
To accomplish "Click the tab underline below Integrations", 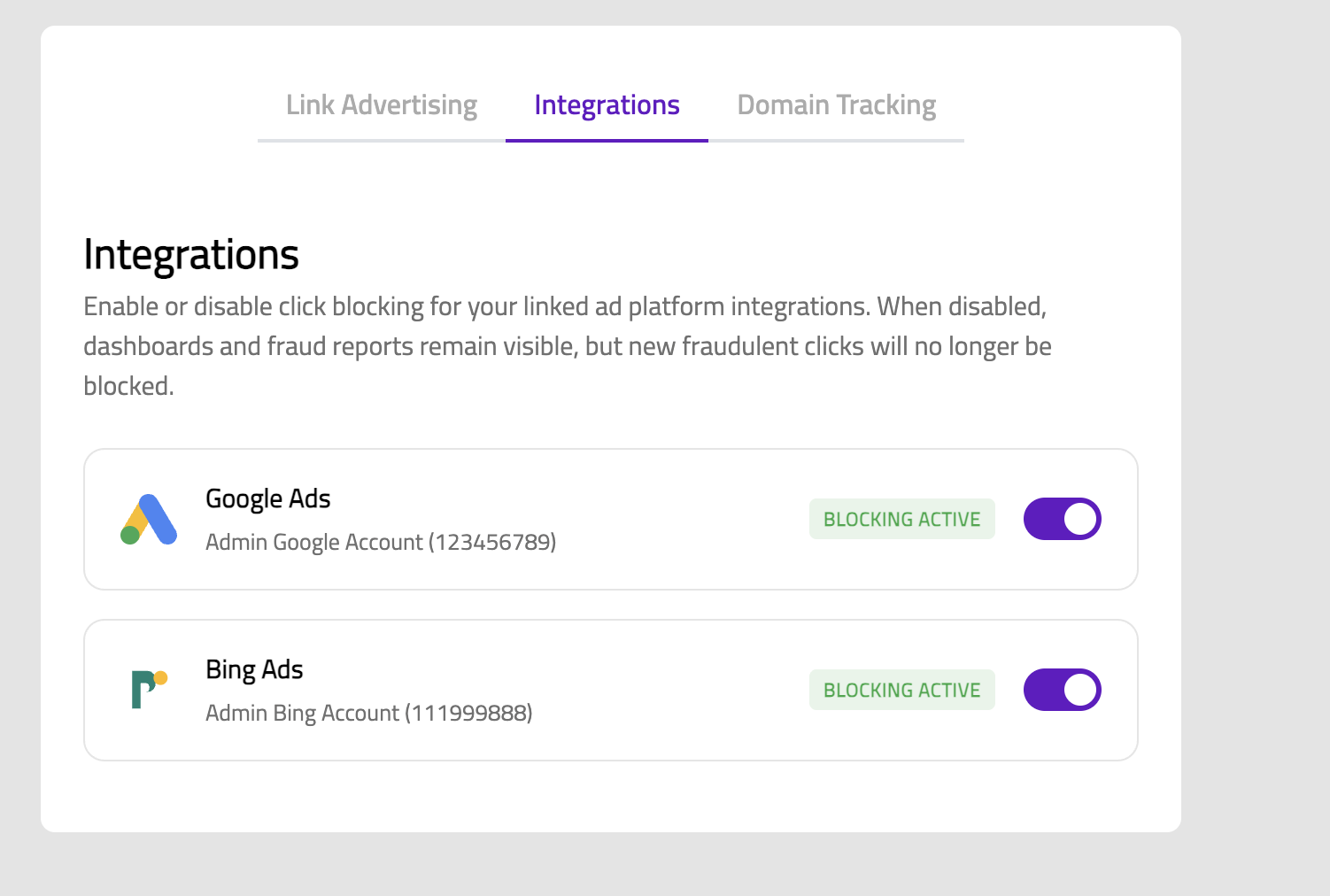I will pos(607,140).
